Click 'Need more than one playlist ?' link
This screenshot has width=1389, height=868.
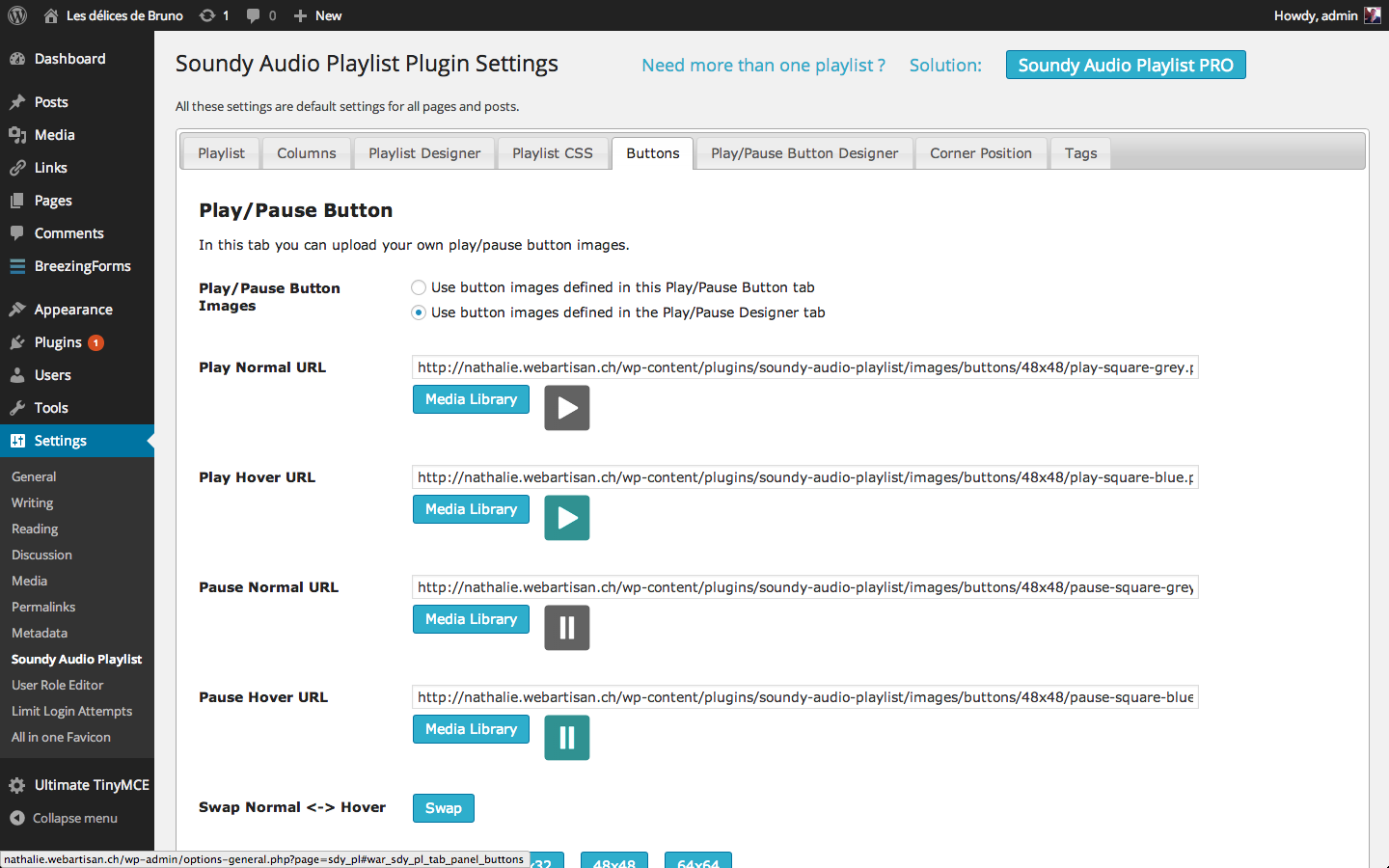[764, 65]
